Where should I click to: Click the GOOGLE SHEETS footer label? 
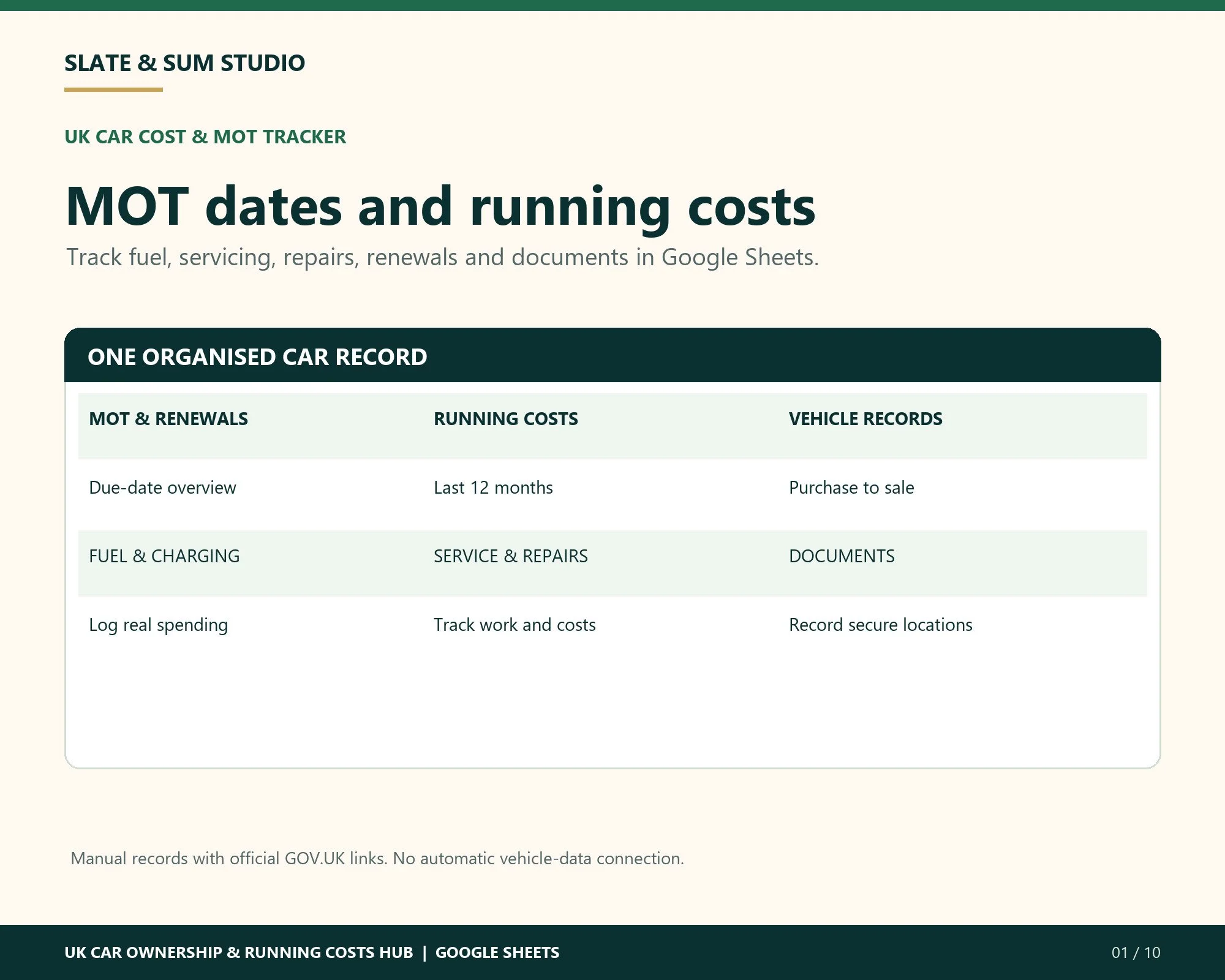[497, 952]
